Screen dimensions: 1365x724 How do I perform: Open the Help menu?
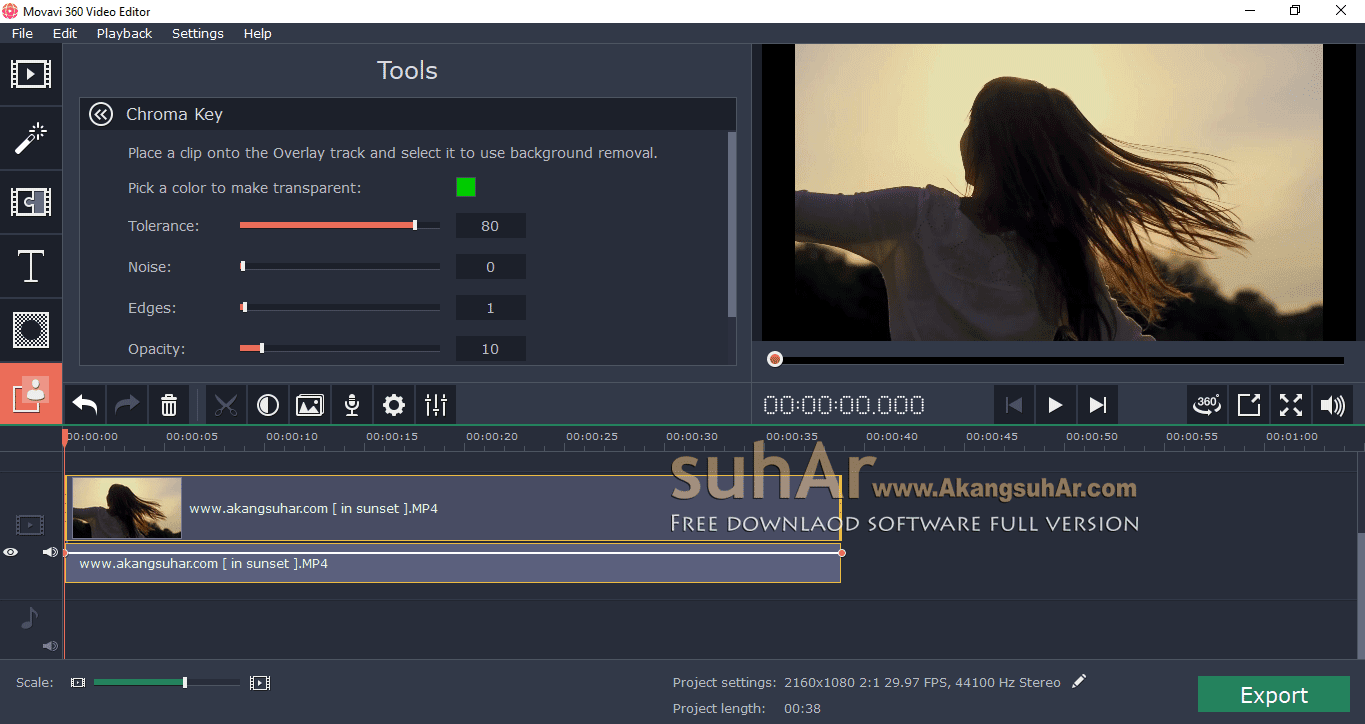click(257, 33)
